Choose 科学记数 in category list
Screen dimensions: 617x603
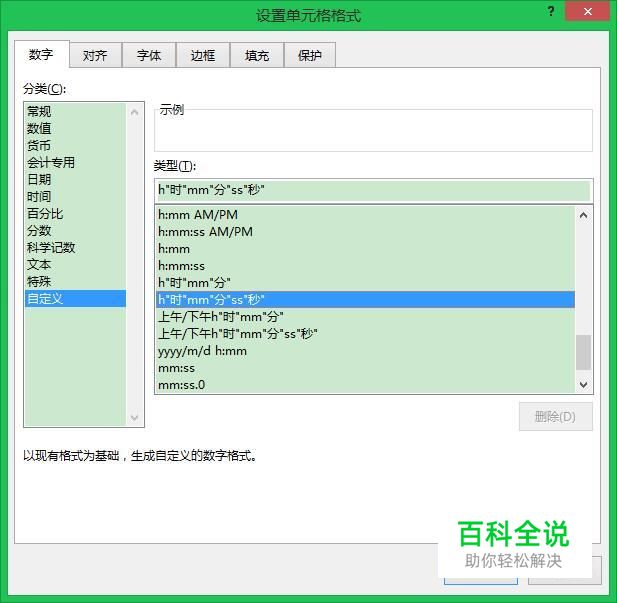pyautogui.click(x=75, y=248)
